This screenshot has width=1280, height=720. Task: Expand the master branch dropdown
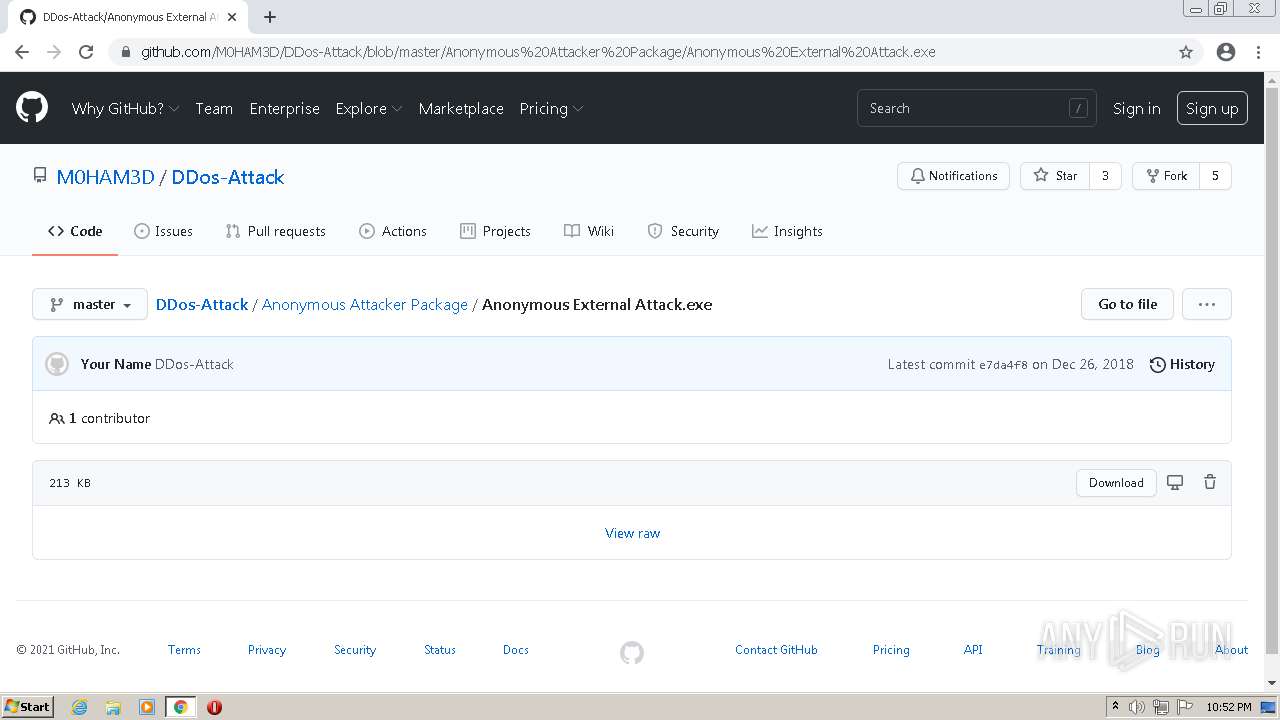(x=90, y=304)
